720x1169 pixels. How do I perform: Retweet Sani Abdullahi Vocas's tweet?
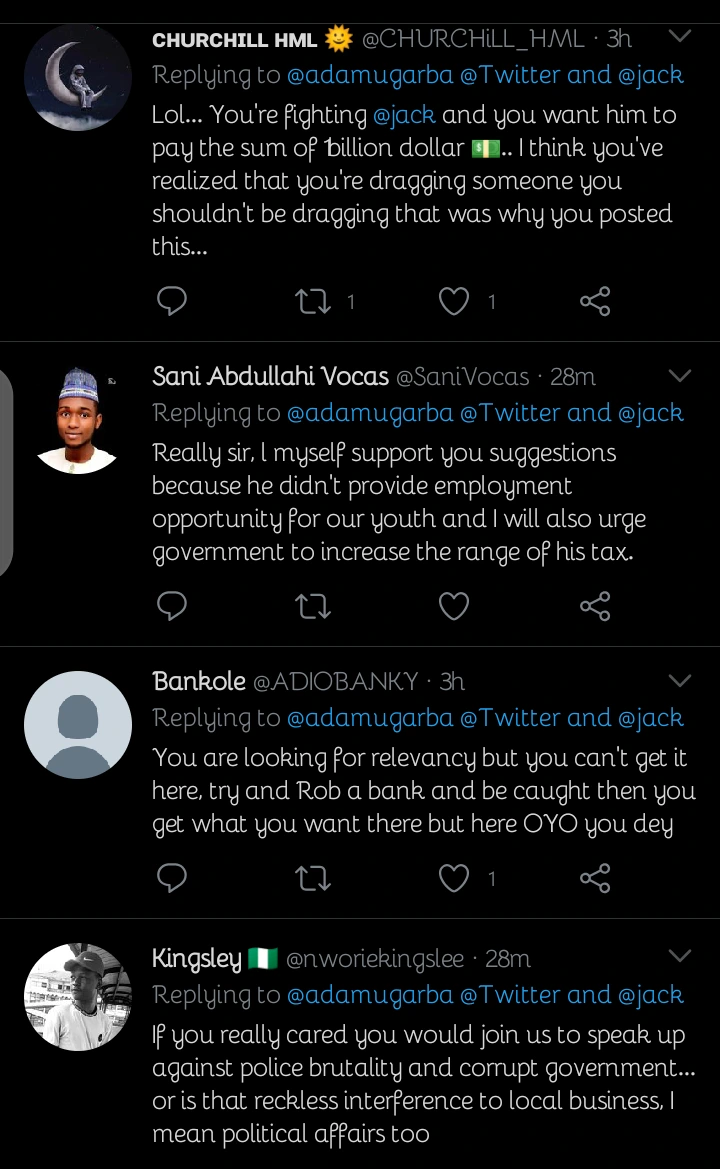314,605
